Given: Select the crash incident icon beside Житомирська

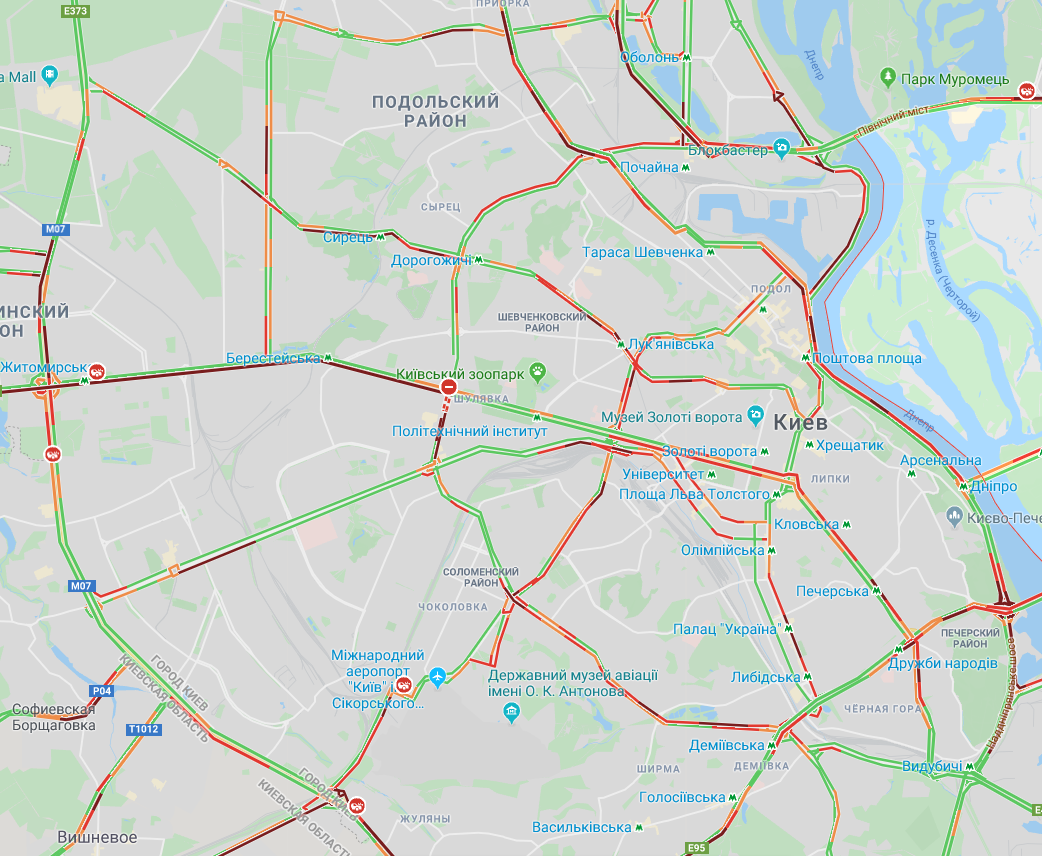Looking at the screenshot, I should coord(98,372).
